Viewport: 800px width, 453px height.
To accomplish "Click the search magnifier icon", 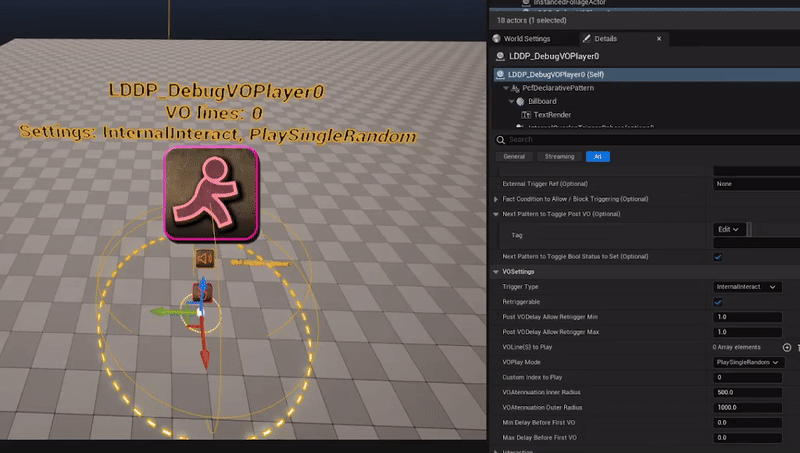I will coord(501,140).
